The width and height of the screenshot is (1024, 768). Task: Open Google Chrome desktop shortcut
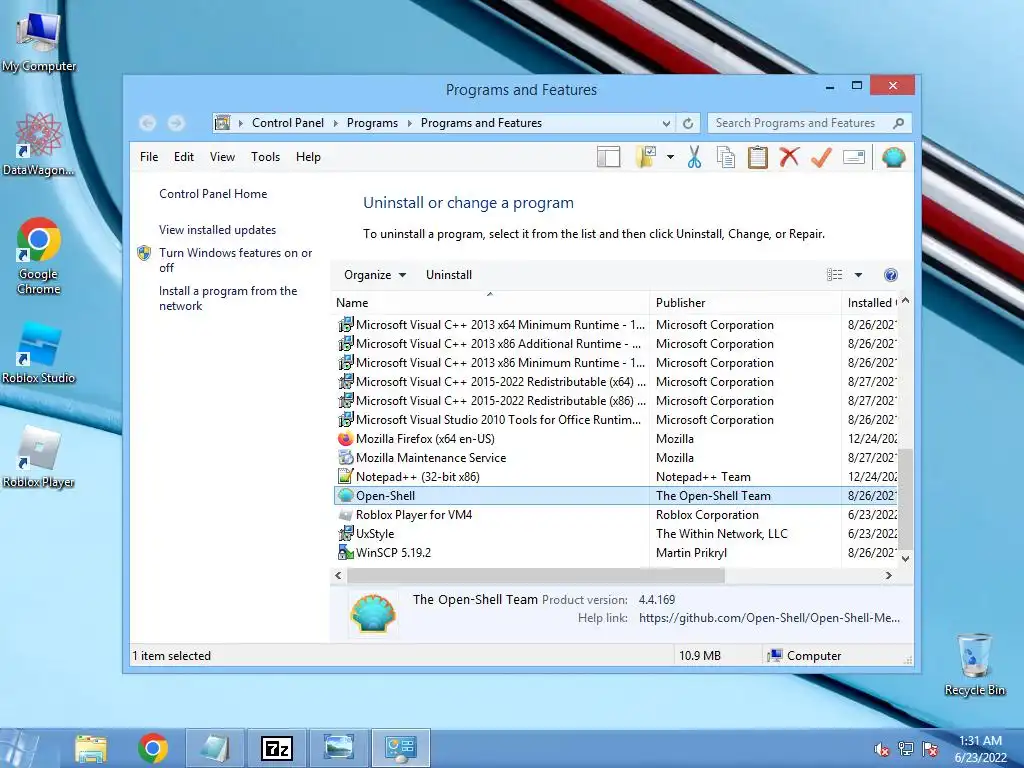click(x=39, y=256)
